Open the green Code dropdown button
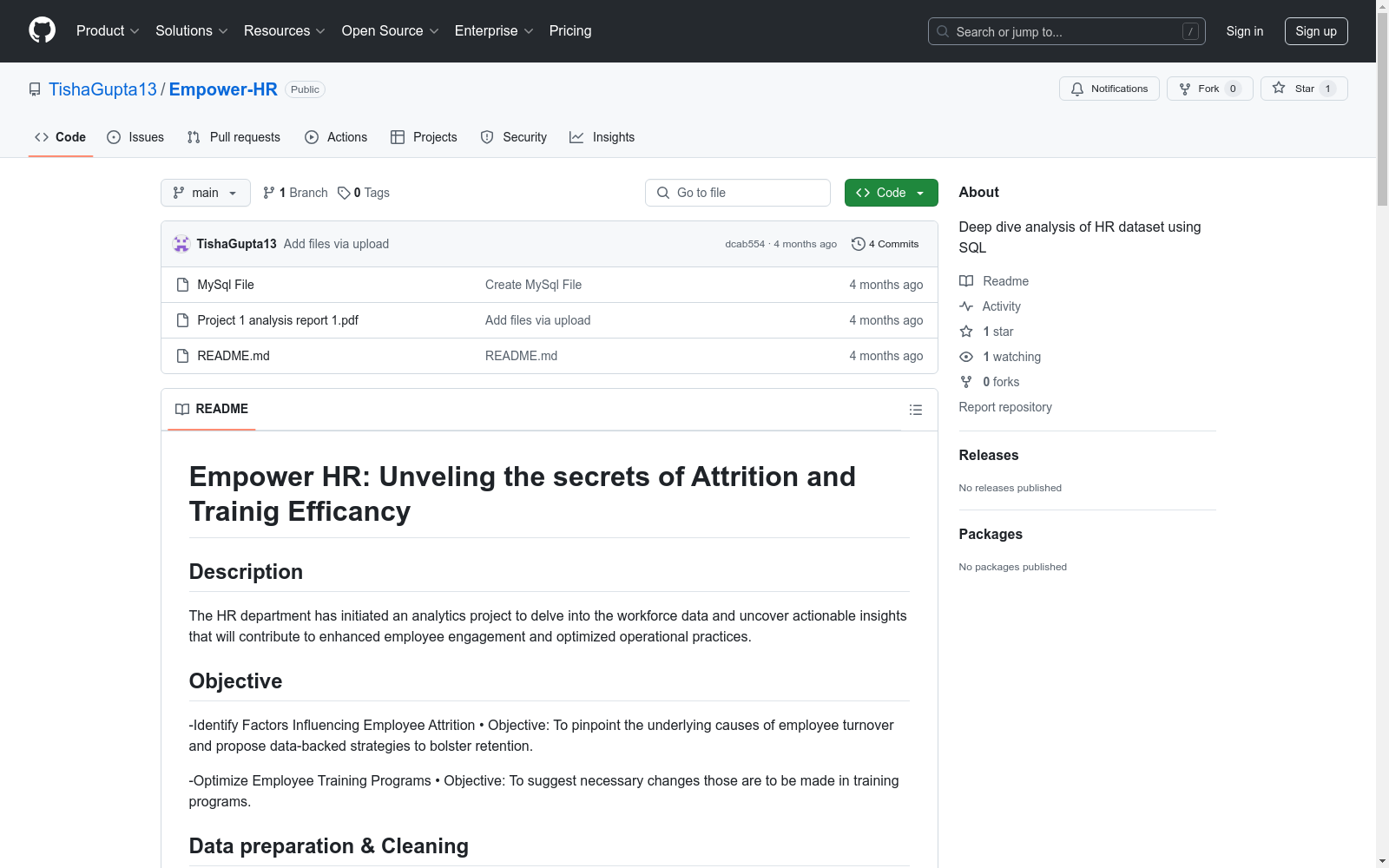The image size is (1389, 868). pos(891,193)
